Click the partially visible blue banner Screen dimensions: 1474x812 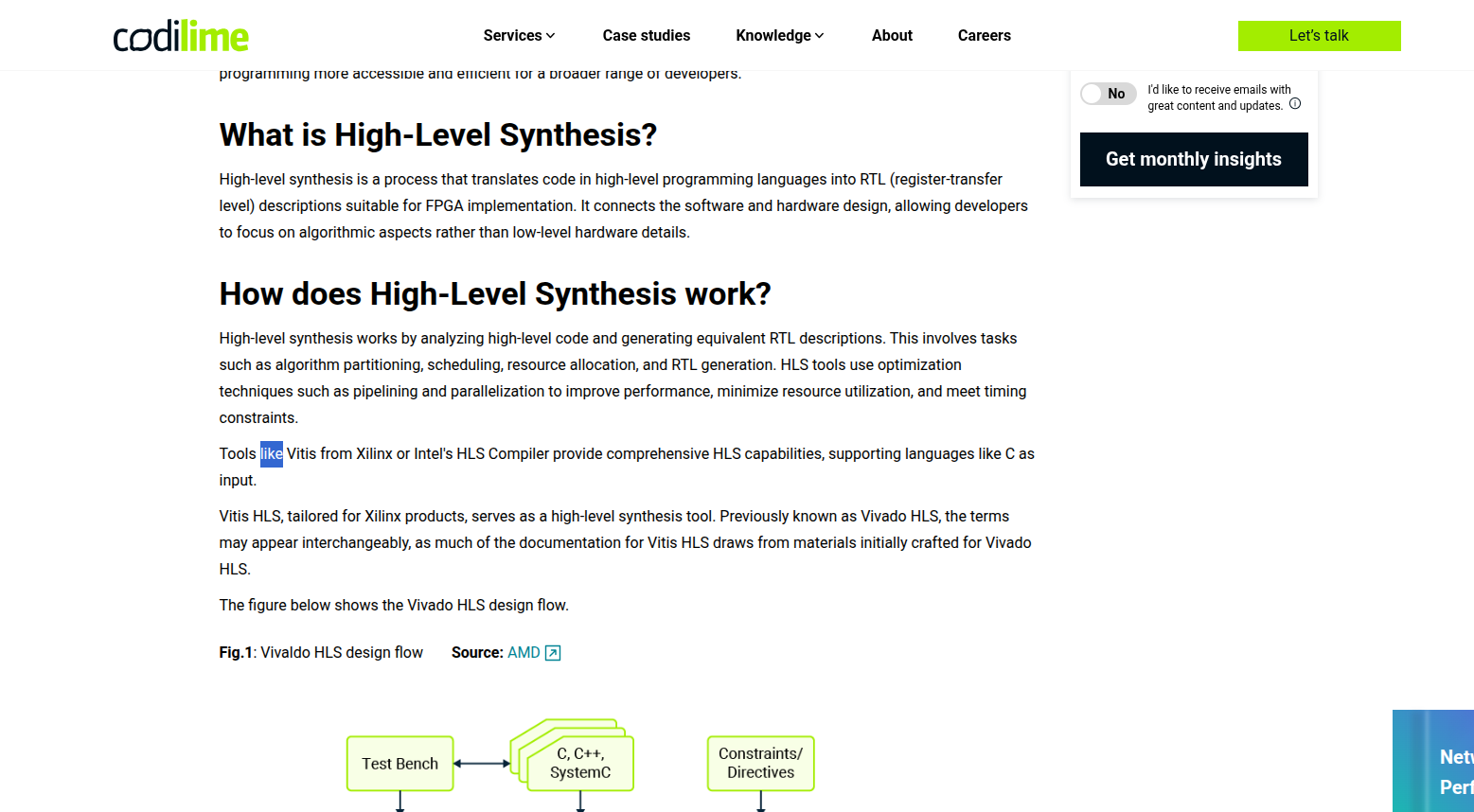1433,761
